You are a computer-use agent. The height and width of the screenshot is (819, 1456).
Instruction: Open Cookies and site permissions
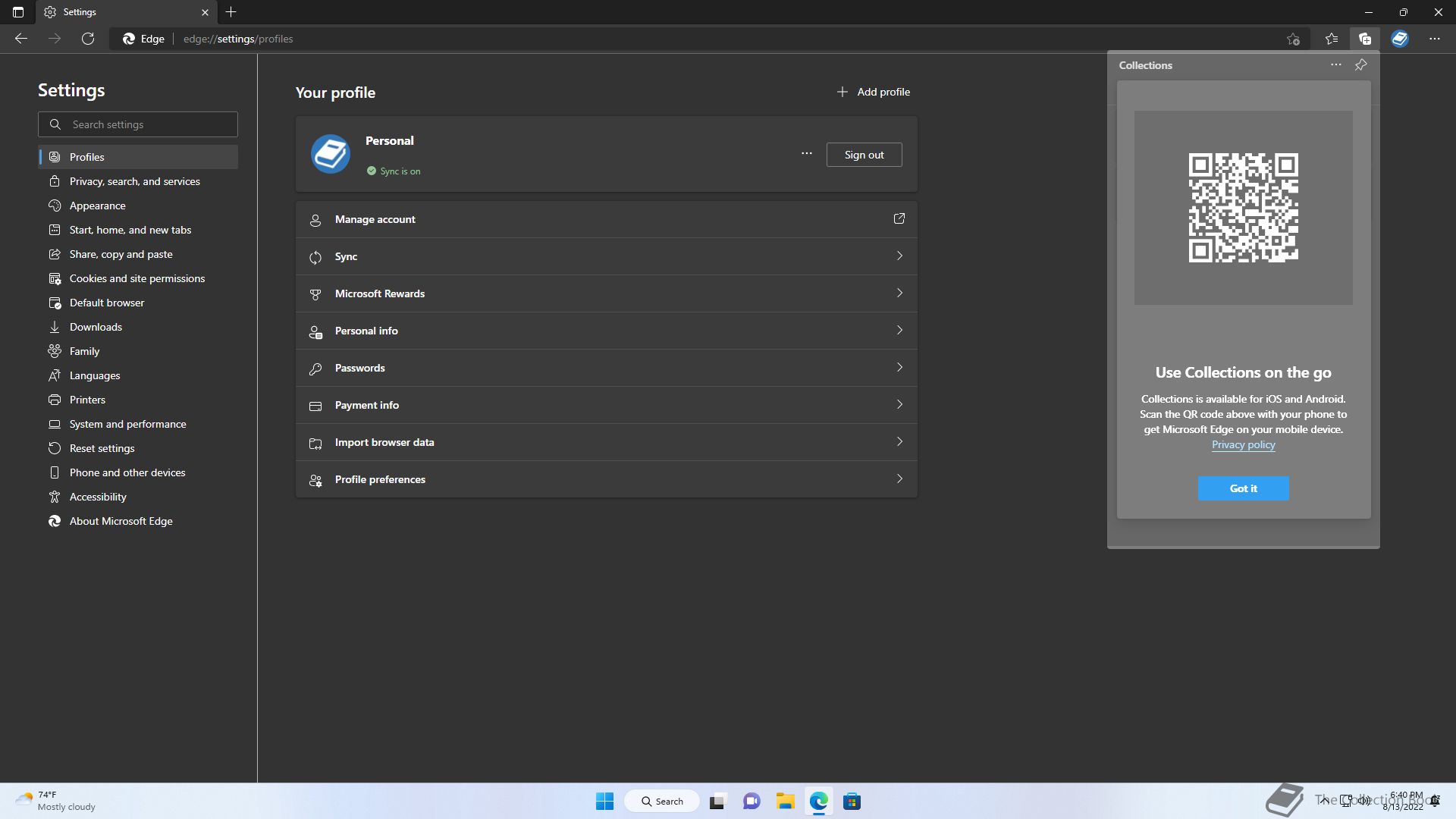click(x=138, y=278)
